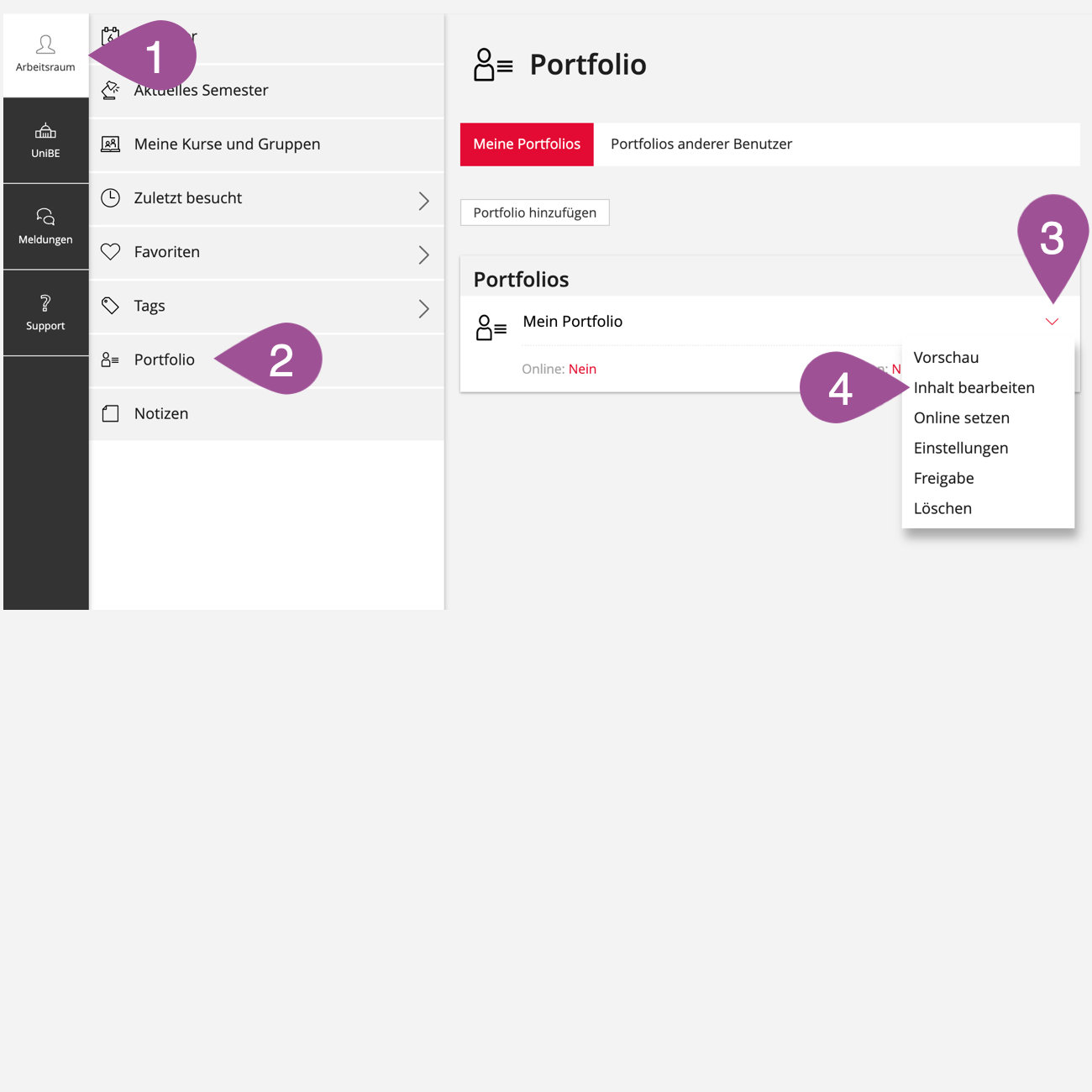Click the Notizen note icon
1092x1092 pixels.
(x=110, y=413)
